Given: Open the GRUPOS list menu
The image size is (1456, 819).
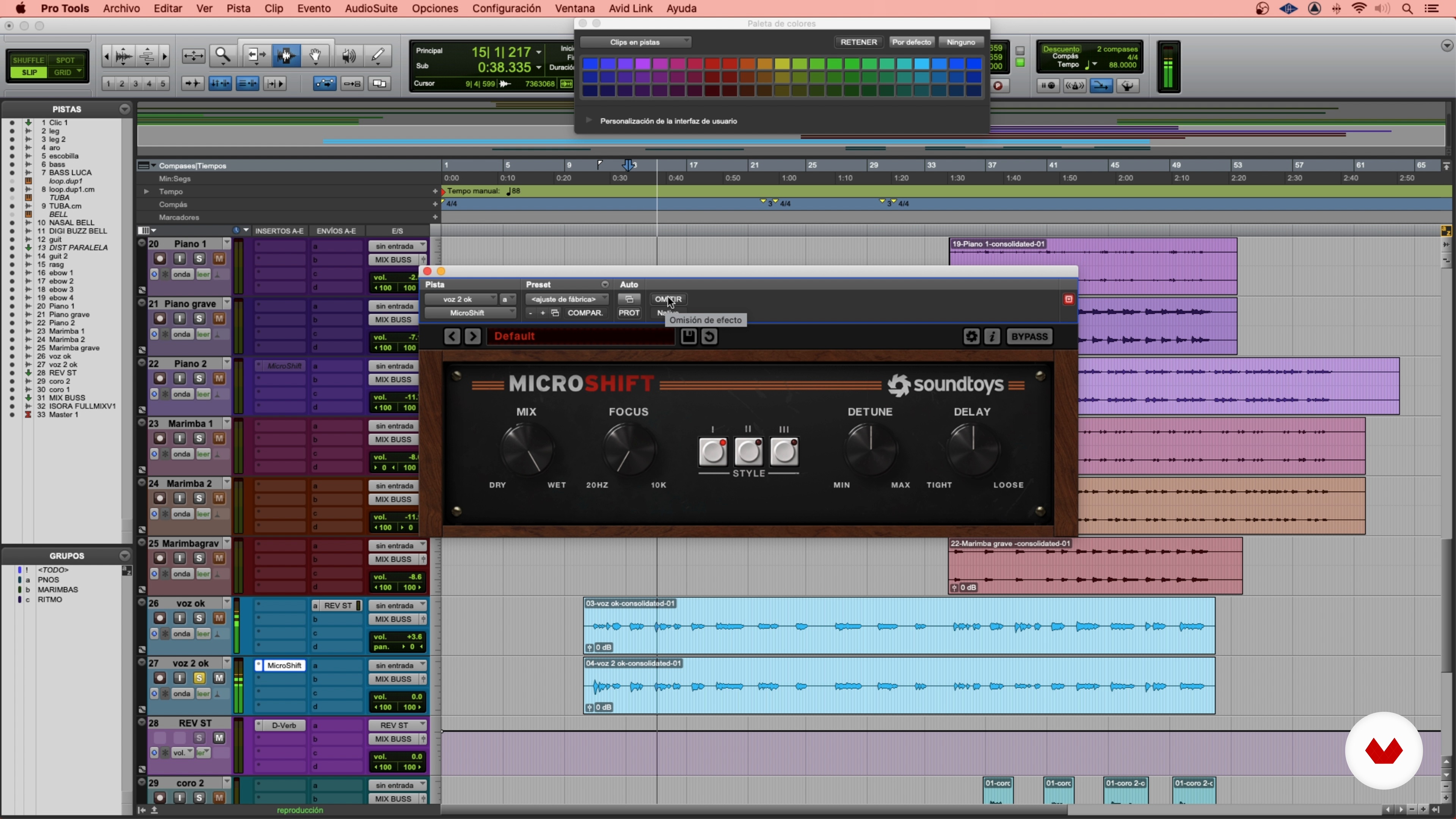Looking at the screenshot, I should 124,555.
